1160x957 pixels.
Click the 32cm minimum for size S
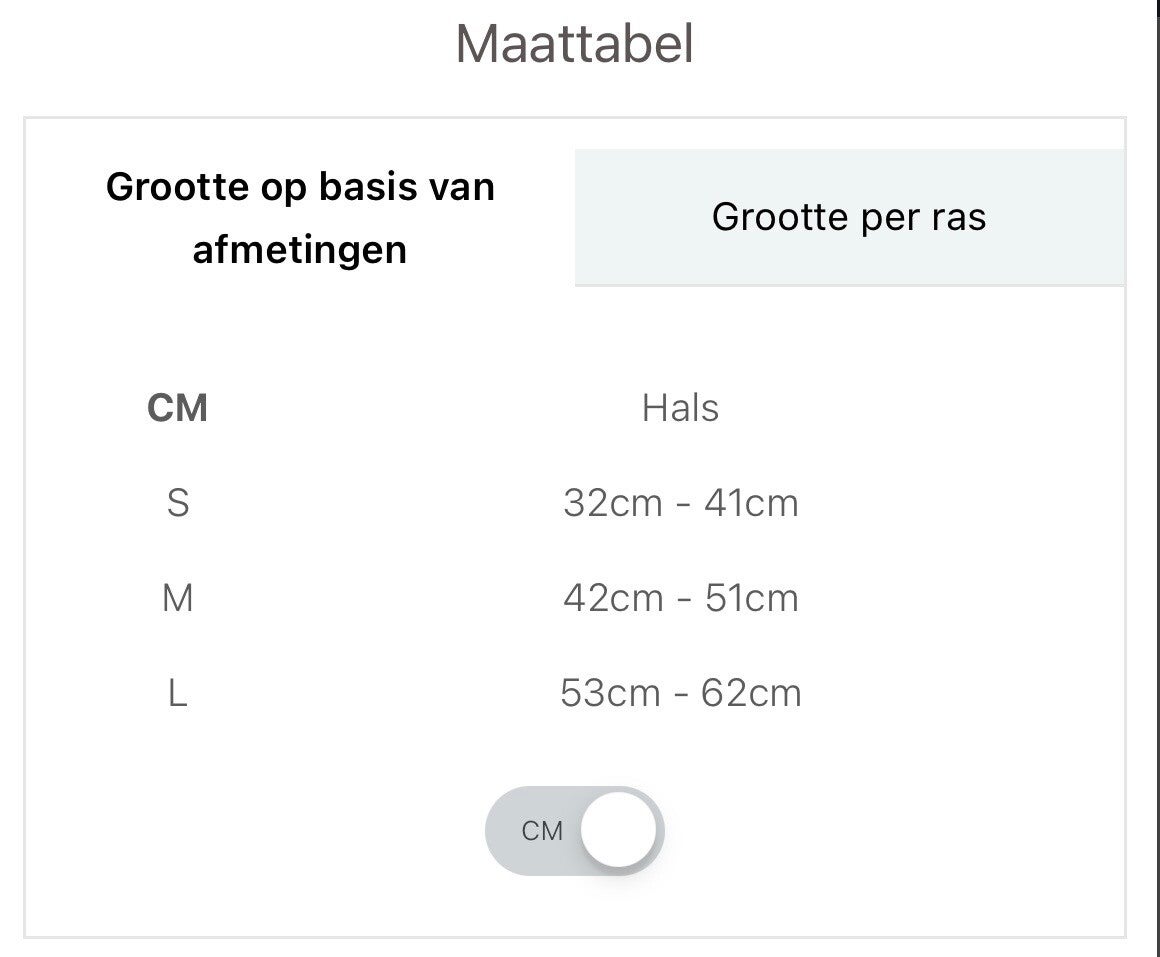612,502
